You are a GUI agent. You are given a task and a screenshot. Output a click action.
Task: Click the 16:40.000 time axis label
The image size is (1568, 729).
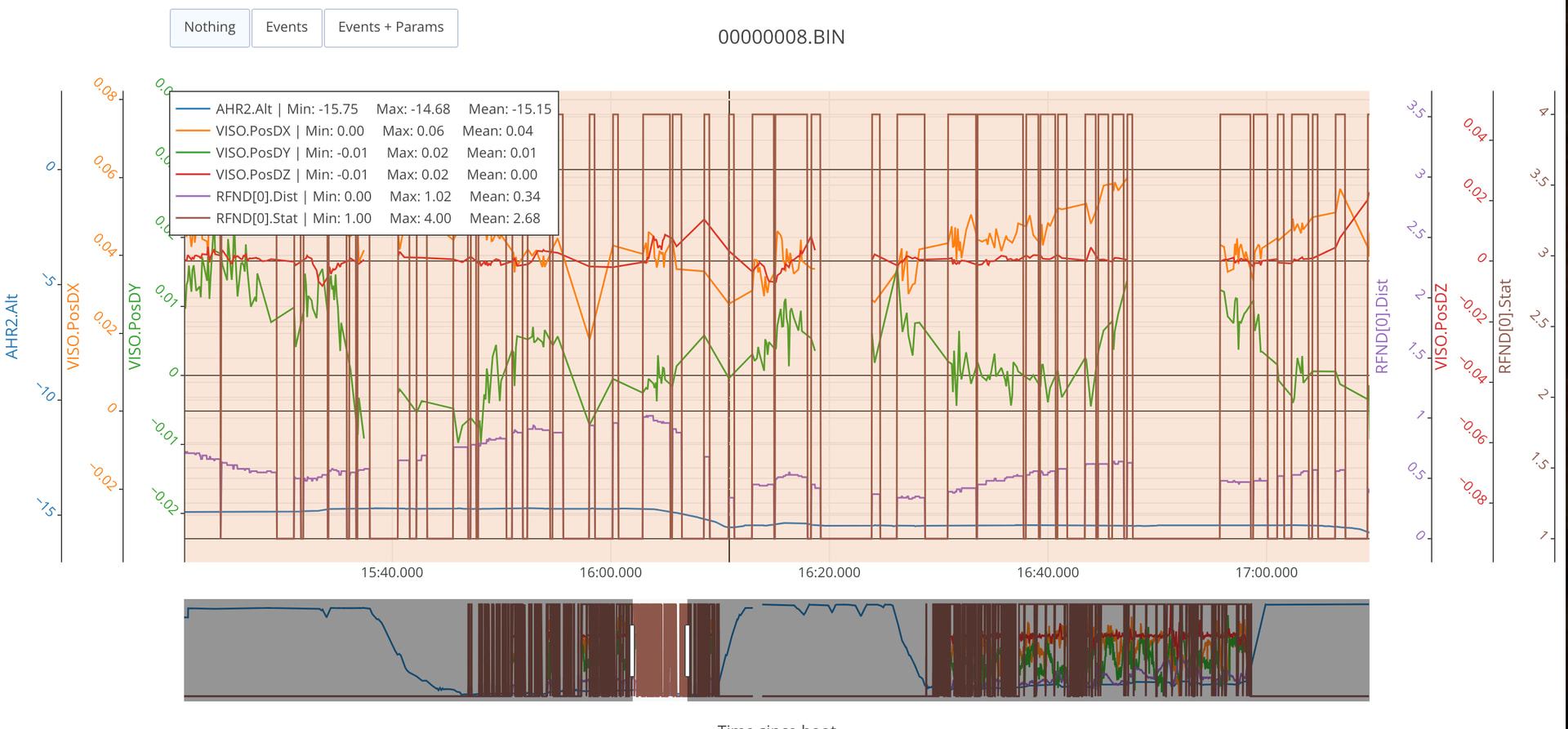[x=1048, y=573]
